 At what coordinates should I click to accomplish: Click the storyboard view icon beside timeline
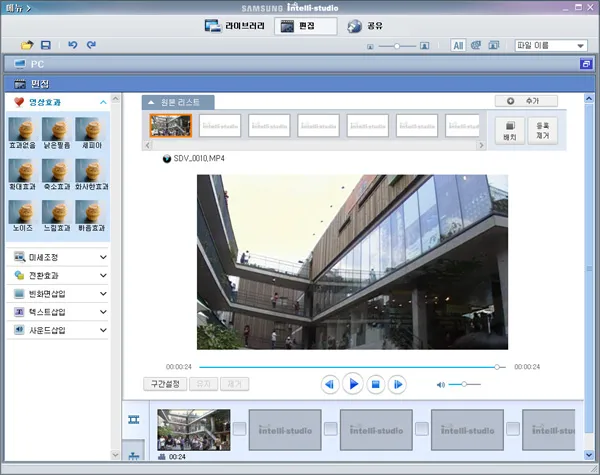coord(134,420)
